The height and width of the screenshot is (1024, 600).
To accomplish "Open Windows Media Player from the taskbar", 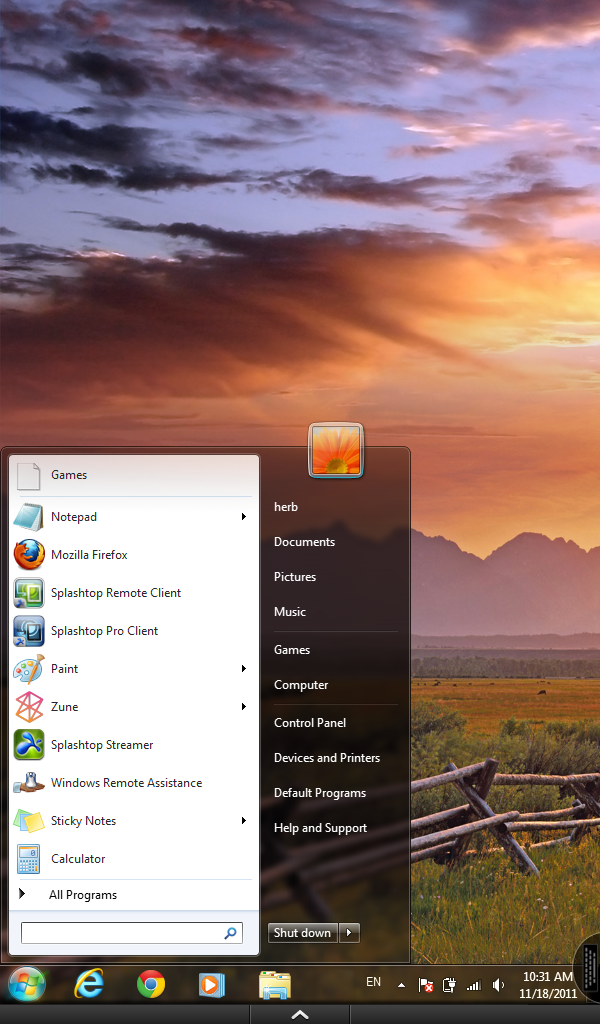I will click(212, 985).
